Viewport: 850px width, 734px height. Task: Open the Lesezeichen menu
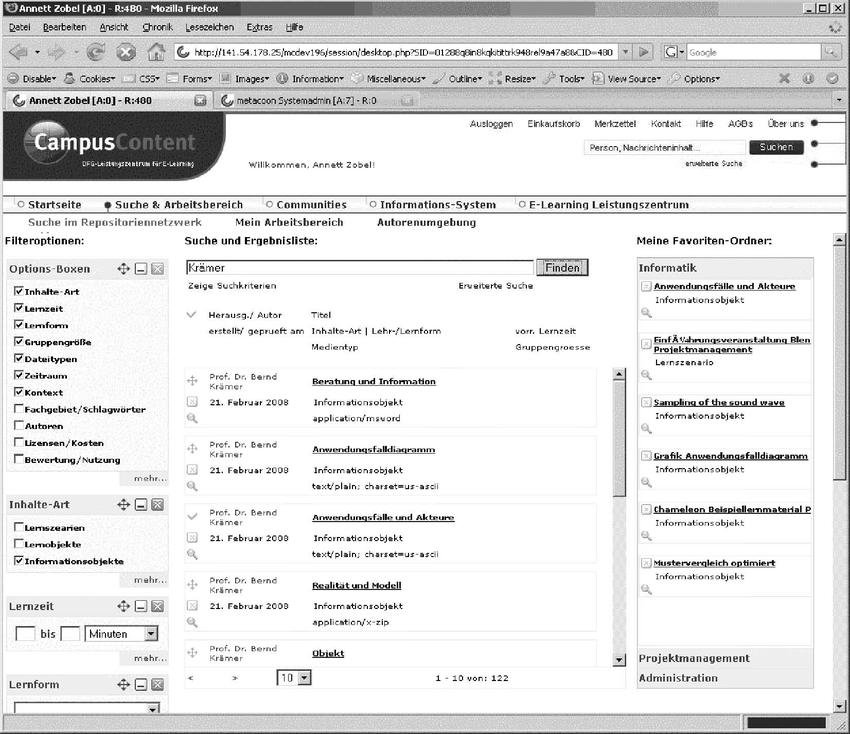[x=210, y=27]
